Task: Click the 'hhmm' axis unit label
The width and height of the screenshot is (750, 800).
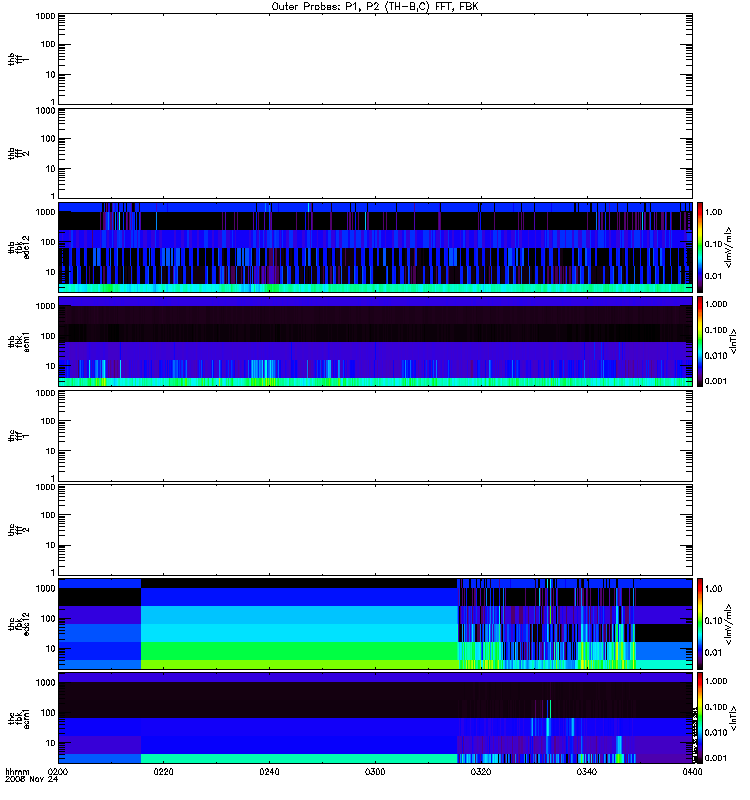Action: click(x=17, y=771)
